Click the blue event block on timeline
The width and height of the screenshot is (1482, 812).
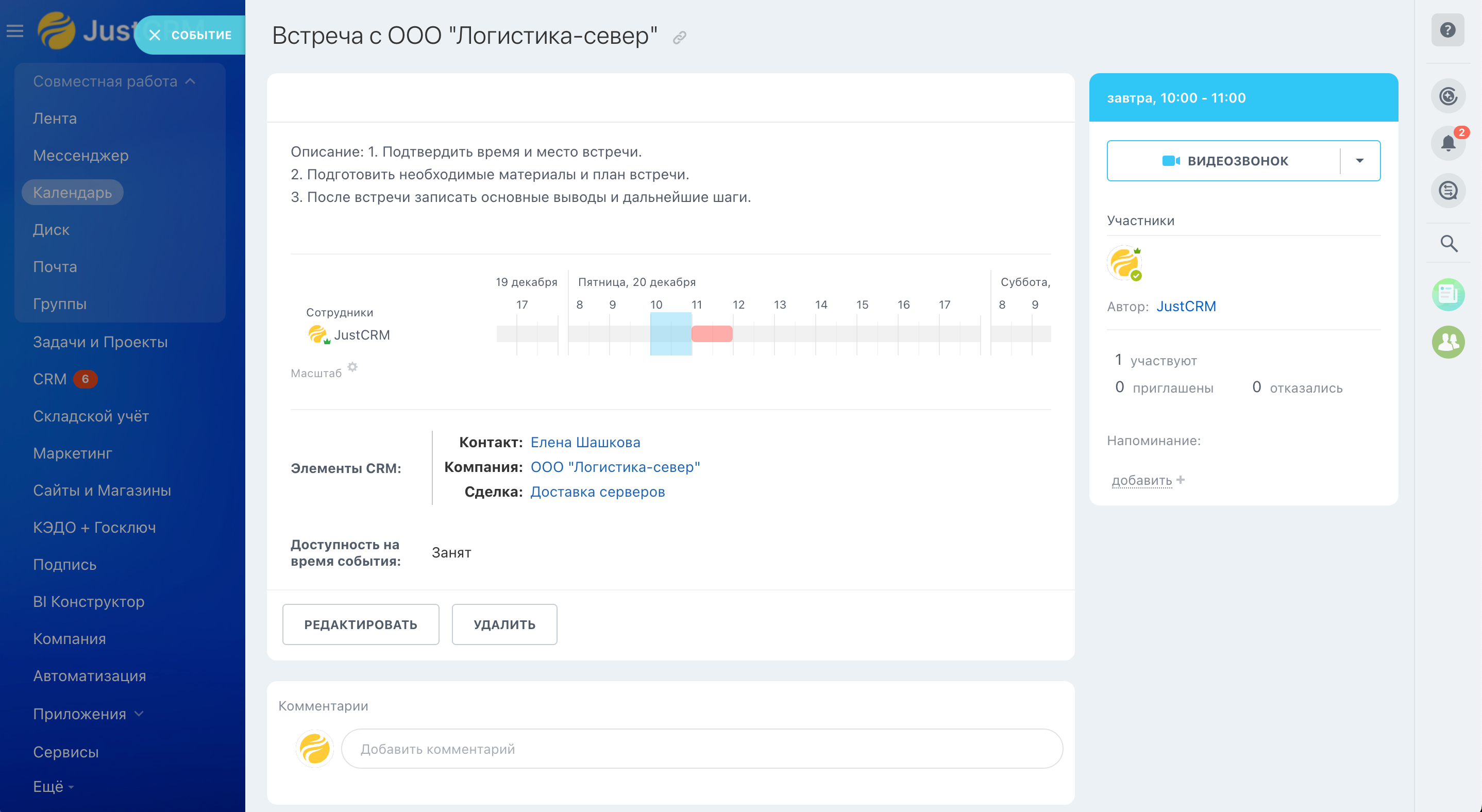point(670,334)
